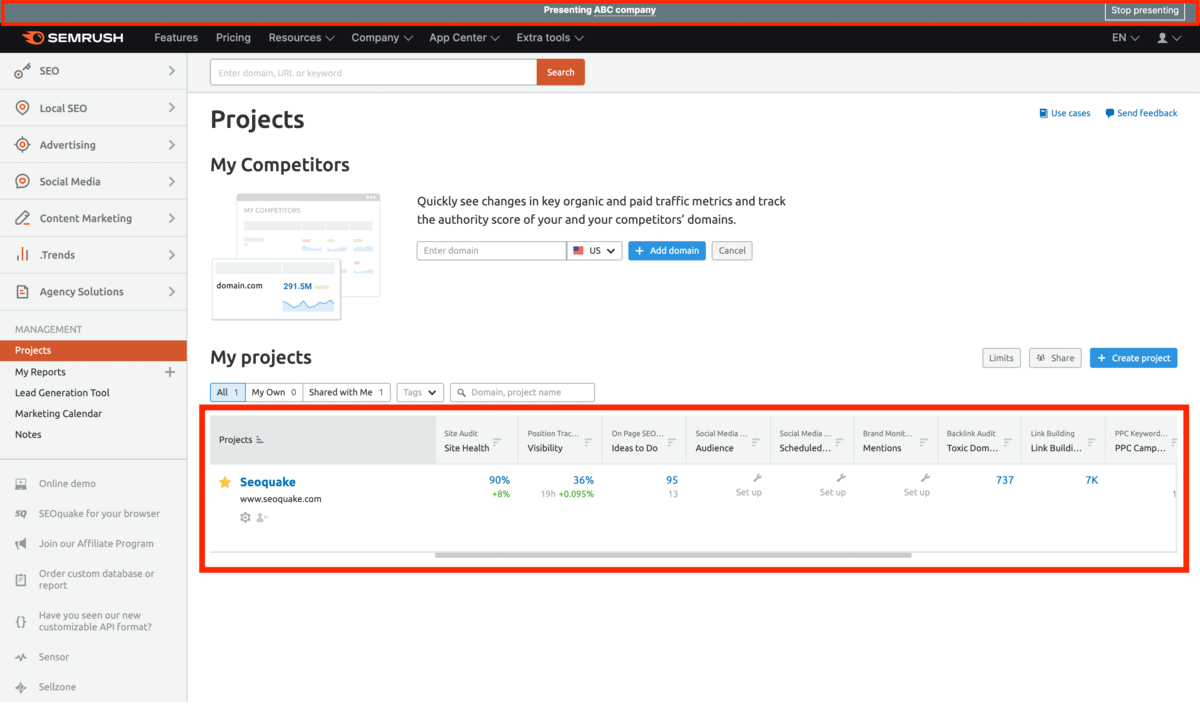The image size is (1200, 709).
Task: Click the .Trends bar chart icon
Action: coord(22,255)
